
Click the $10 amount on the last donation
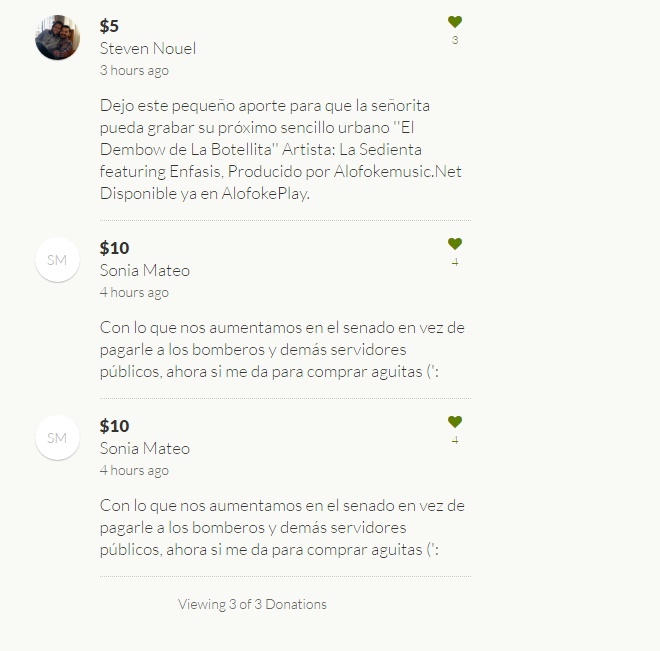(114, 426)
